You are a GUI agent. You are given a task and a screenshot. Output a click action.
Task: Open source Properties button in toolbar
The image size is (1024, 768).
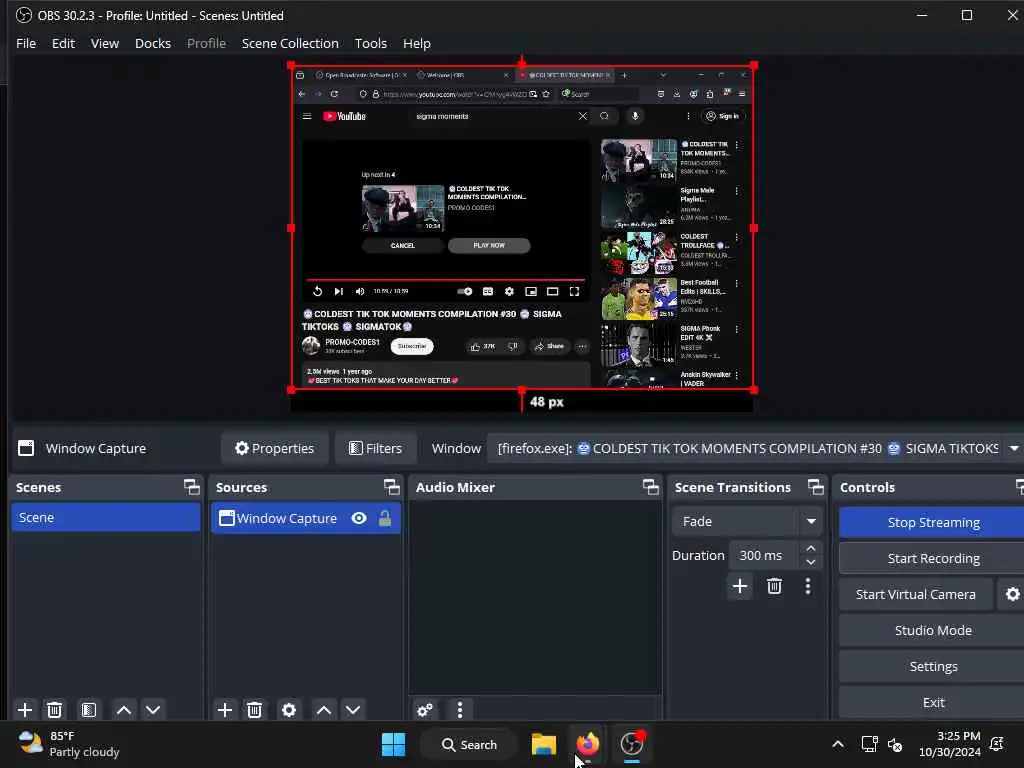tap(274, 449)
